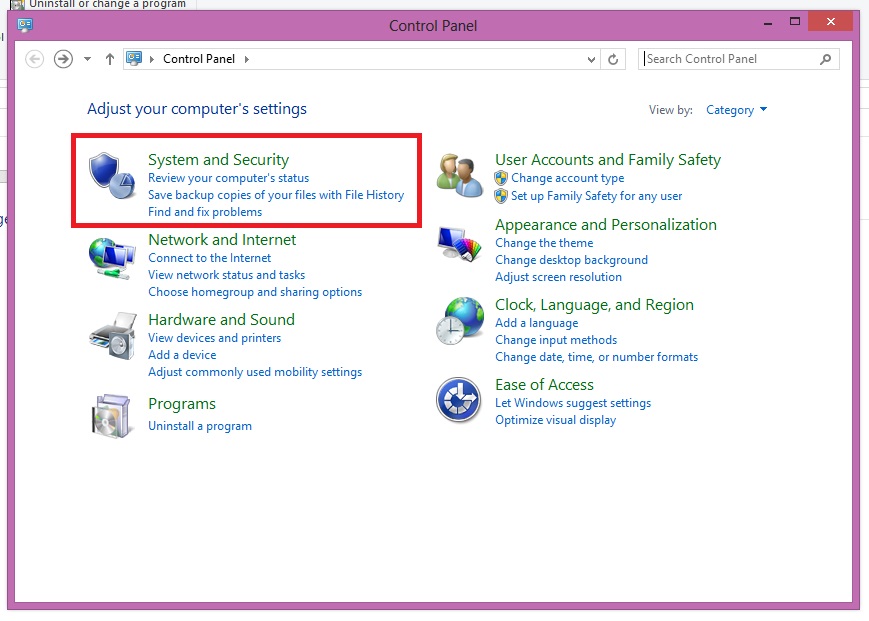The image size is (869, 621).
Task: Click UAC shield beside Change account type
Action: click(x=501, y=178)
